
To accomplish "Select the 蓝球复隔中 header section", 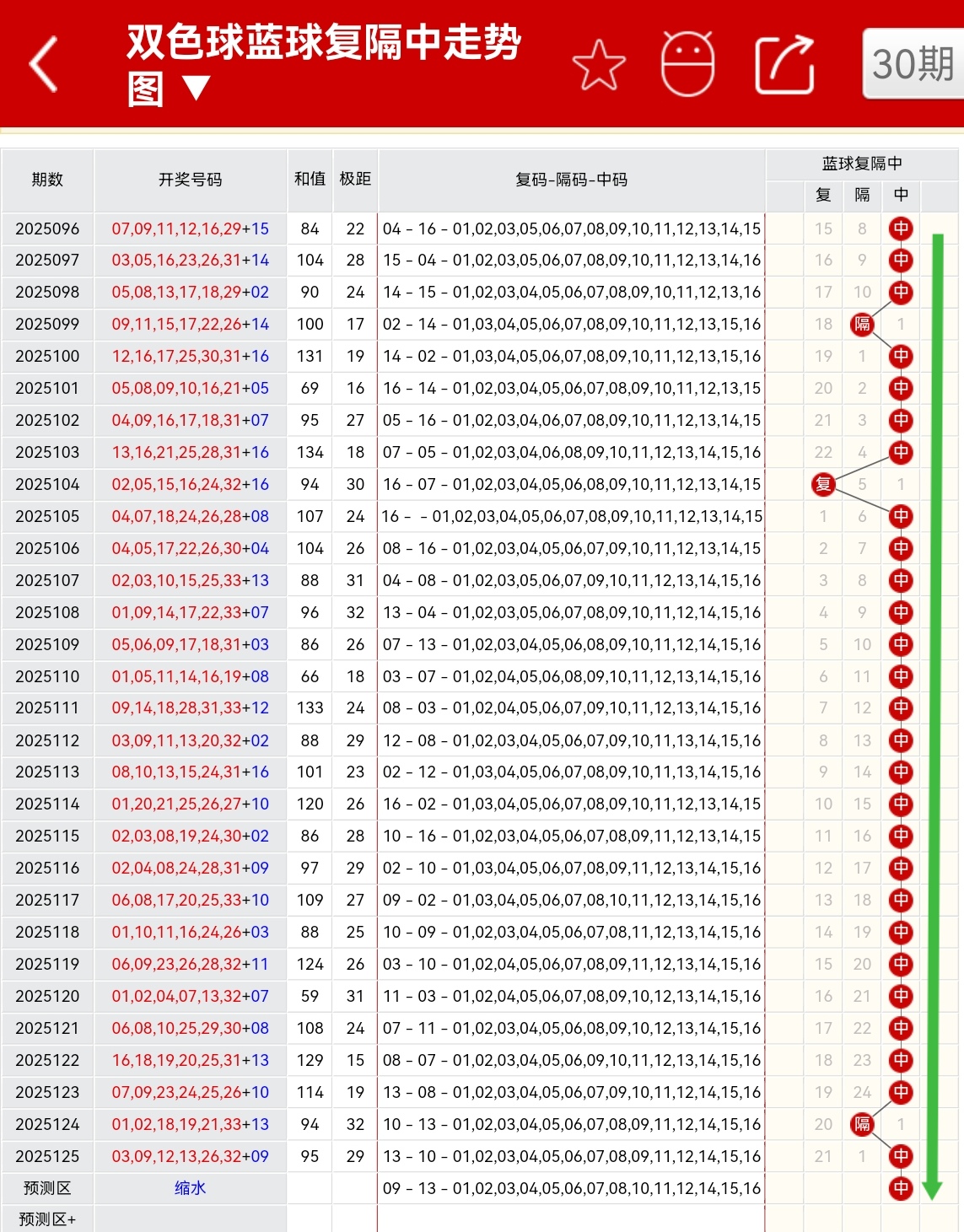I will 861,164.
